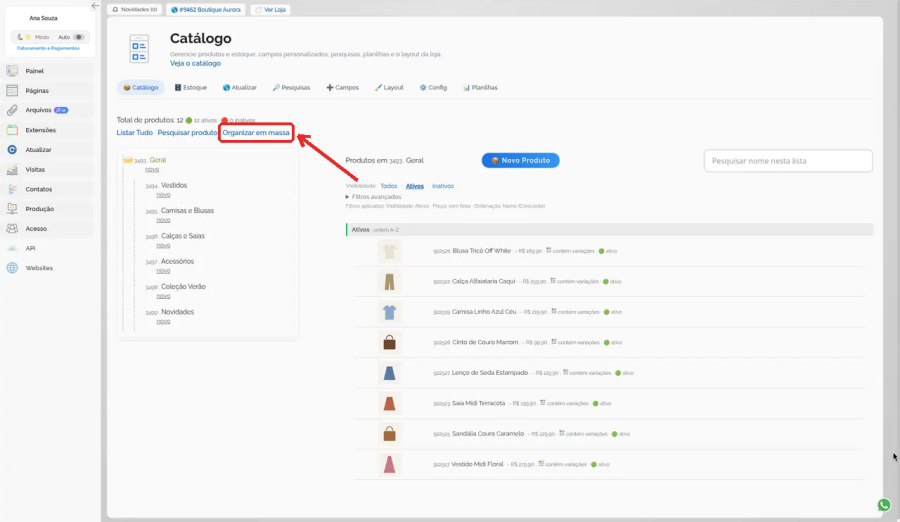Click Pesquisar produto link

(x=187, y=133)
